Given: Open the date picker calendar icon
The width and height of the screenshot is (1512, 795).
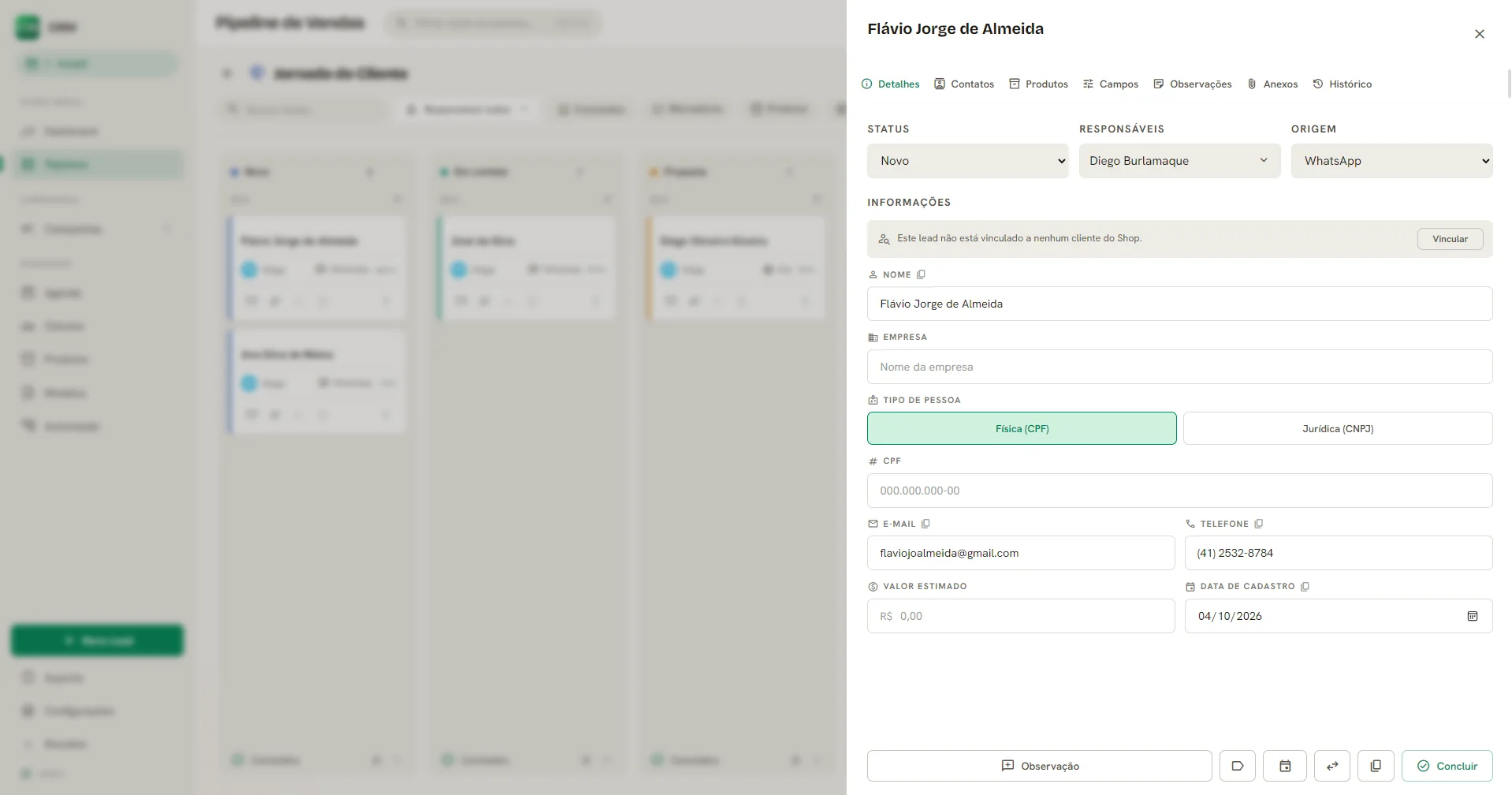Looking at the screenshot, I should (1473, 616).
